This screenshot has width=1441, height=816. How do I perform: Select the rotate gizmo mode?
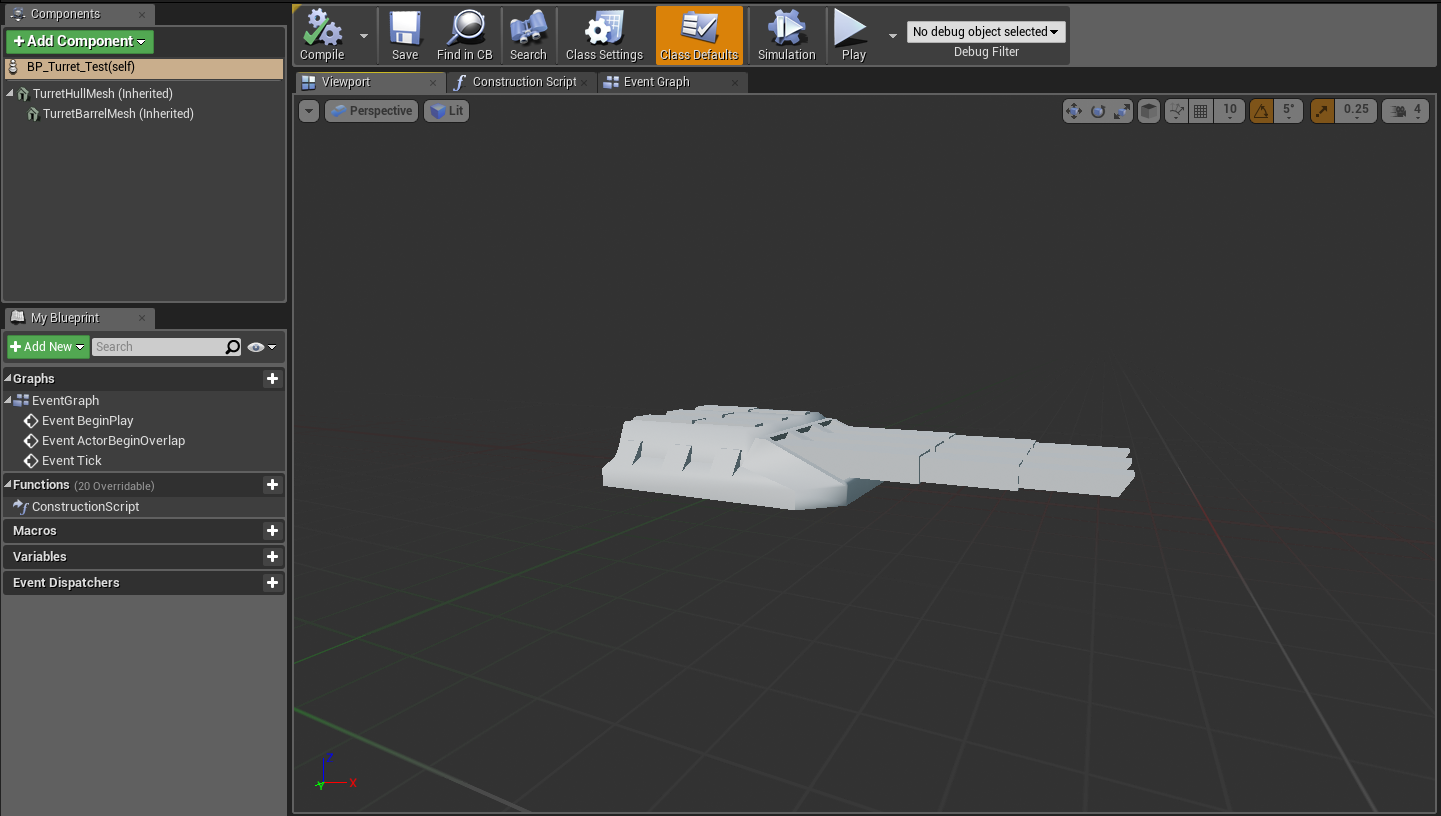pyautogui.click(x=1098, y=111)
